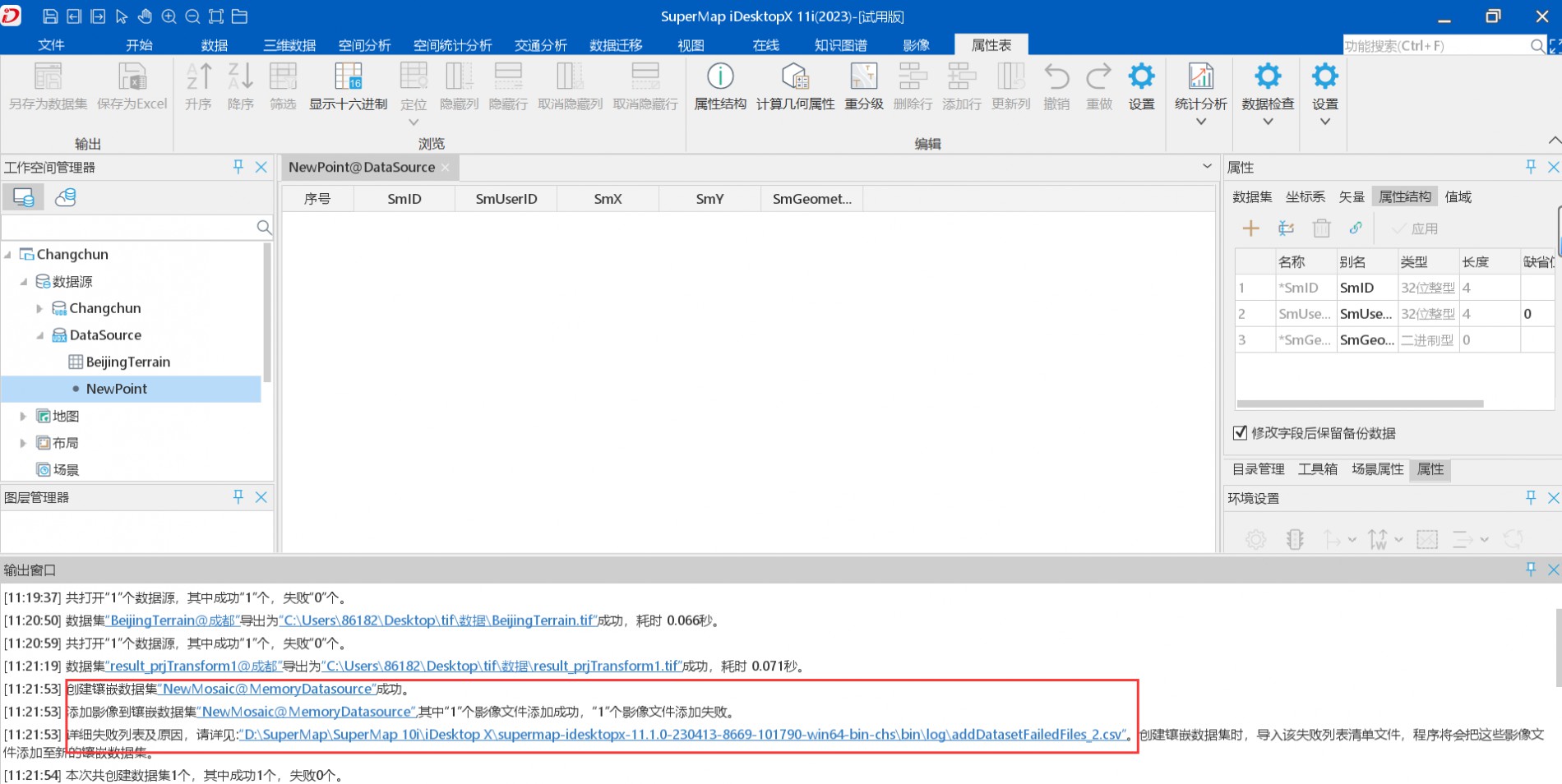Switch to 坐标系 tab in 属性 panel
Screen dimensions: 1562x784
pos(1305,197)
